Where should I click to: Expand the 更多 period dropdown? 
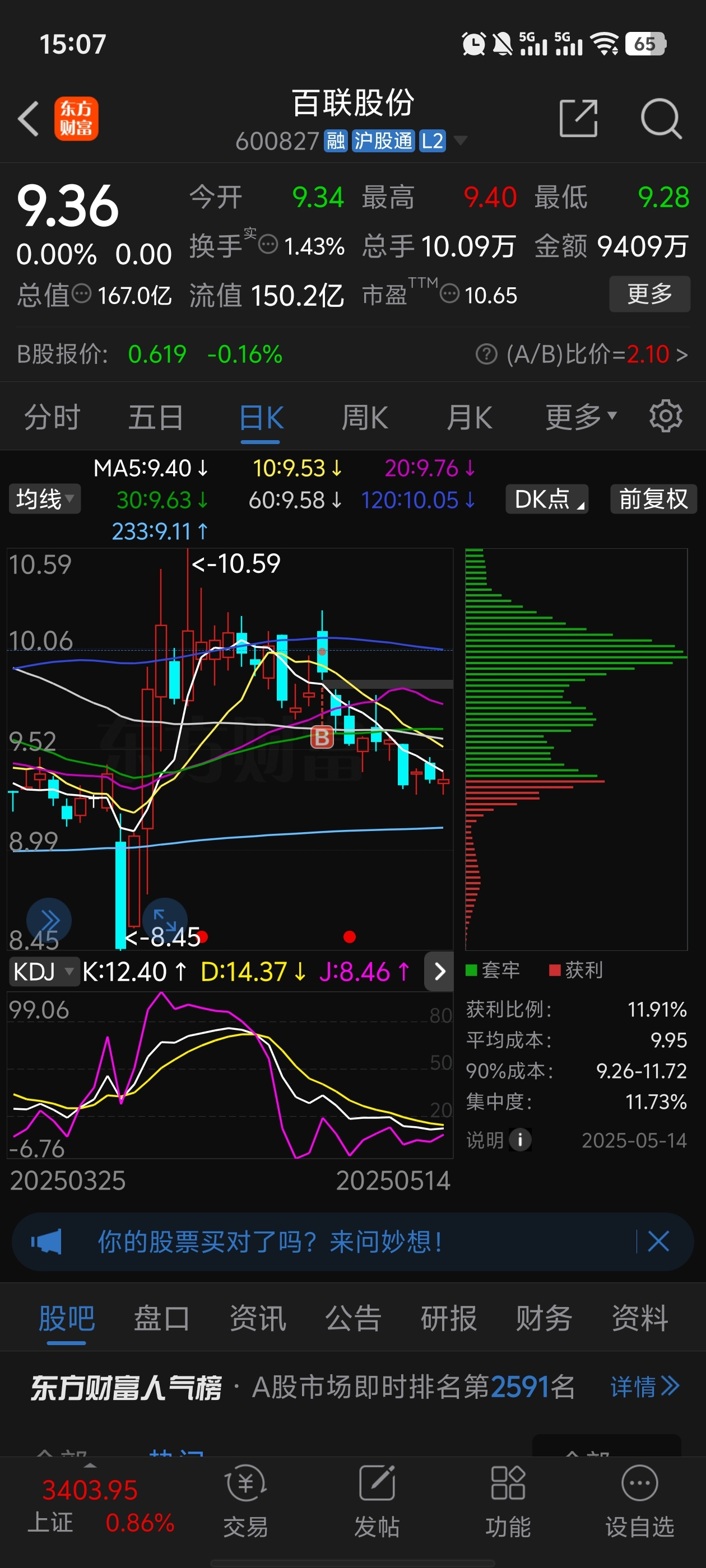(x=581, y=418)
